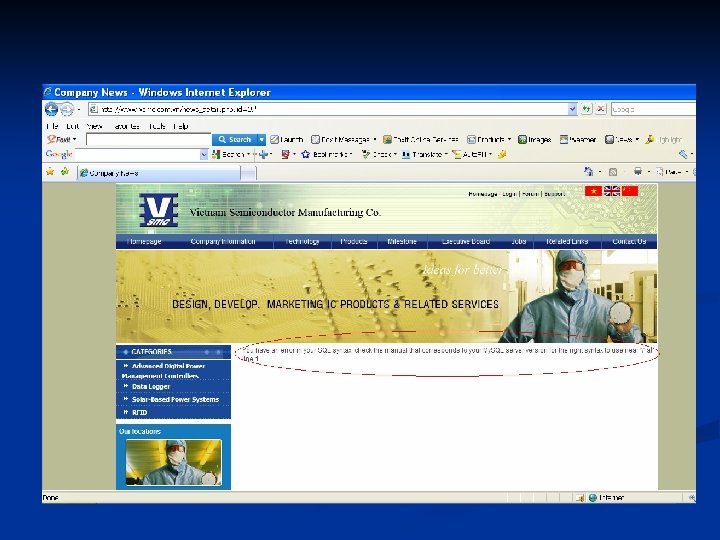Click the yellow Favorites star icon
Screen dimensions: 720x540
(x=50, y=172)
